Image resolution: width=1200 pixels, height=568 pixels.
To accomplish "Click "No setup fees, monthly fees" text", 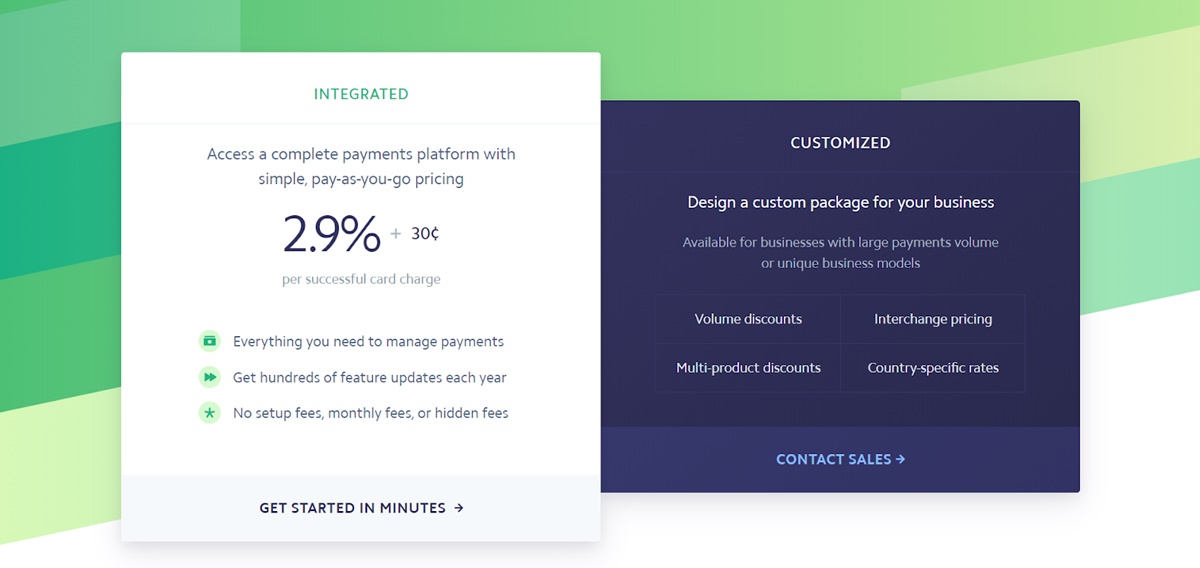I will [370, 413].
